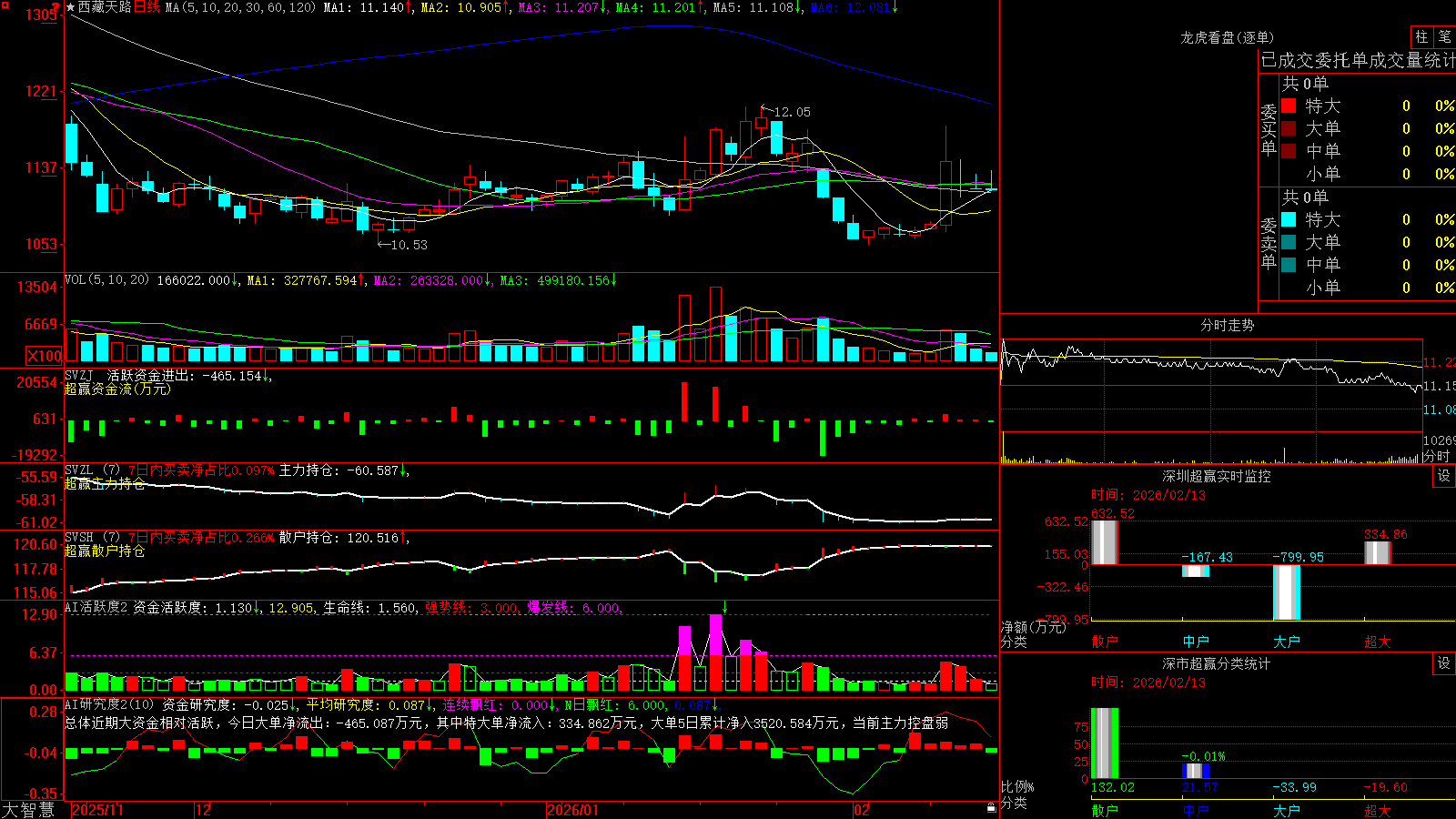
Task: Click the teal 中单 sell-order swatch
Action: 1289,265
